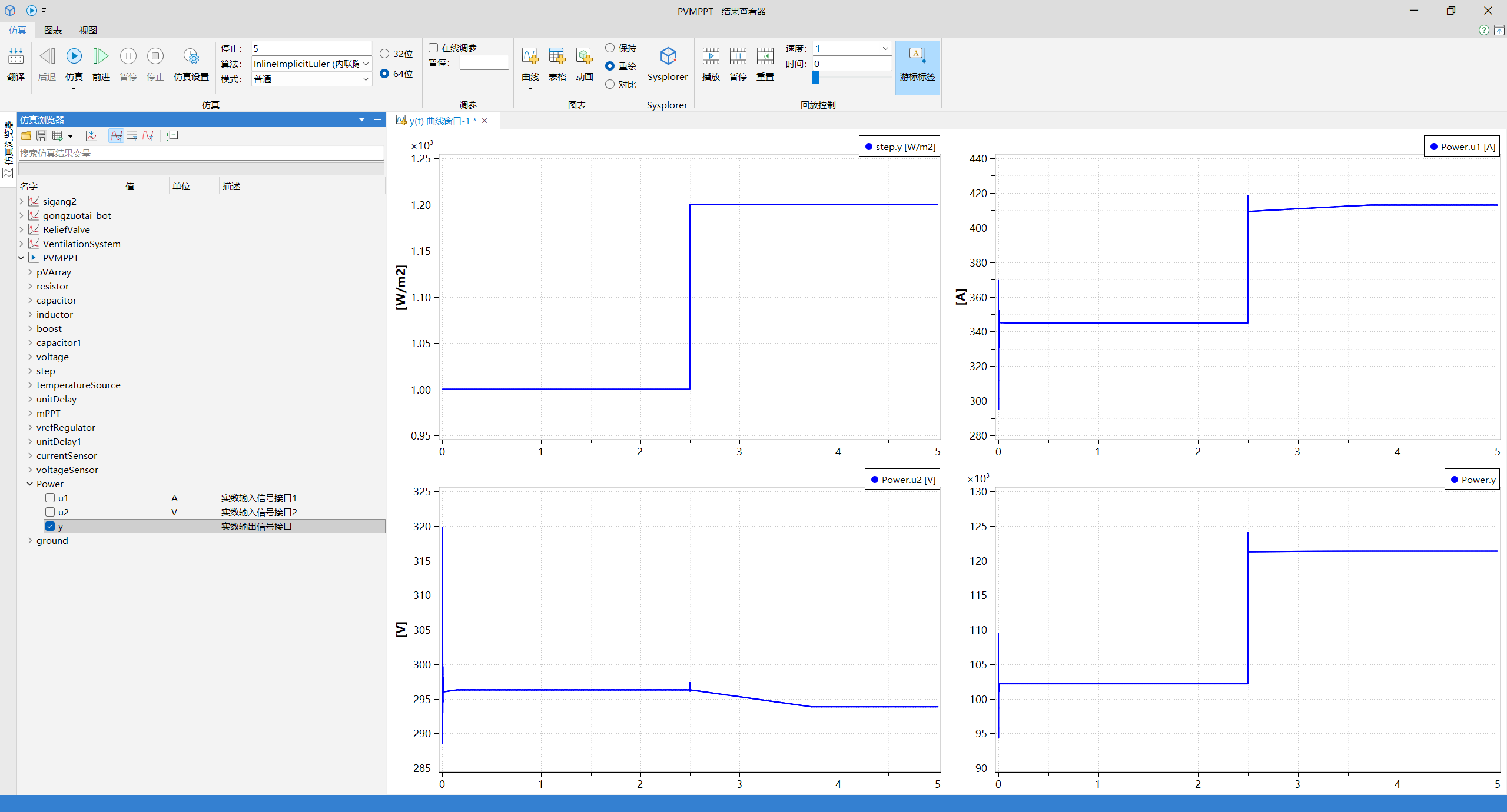This screenshot has width=1507, height=812.
Task: Click the 前进 step-forward icon
Action: pos(101,57)
